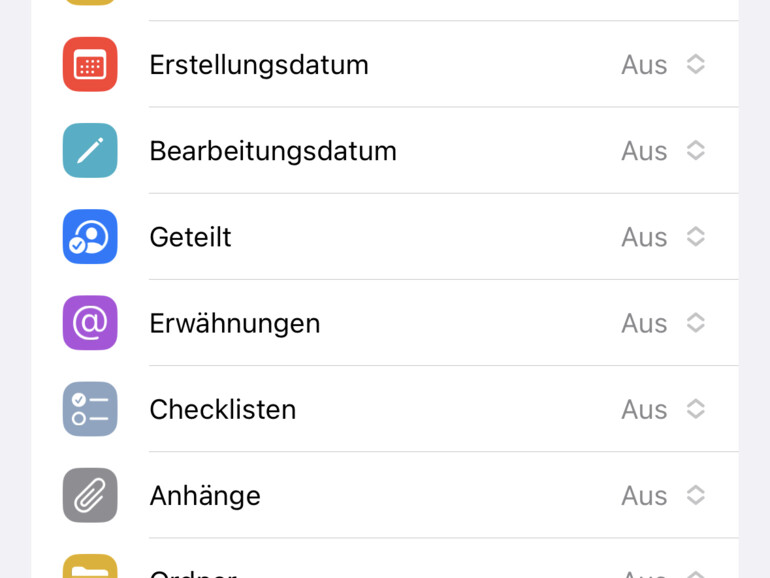Expand the Erwähnungen chevron picker
Screen dimensions: 770x578
pos(696,323)
